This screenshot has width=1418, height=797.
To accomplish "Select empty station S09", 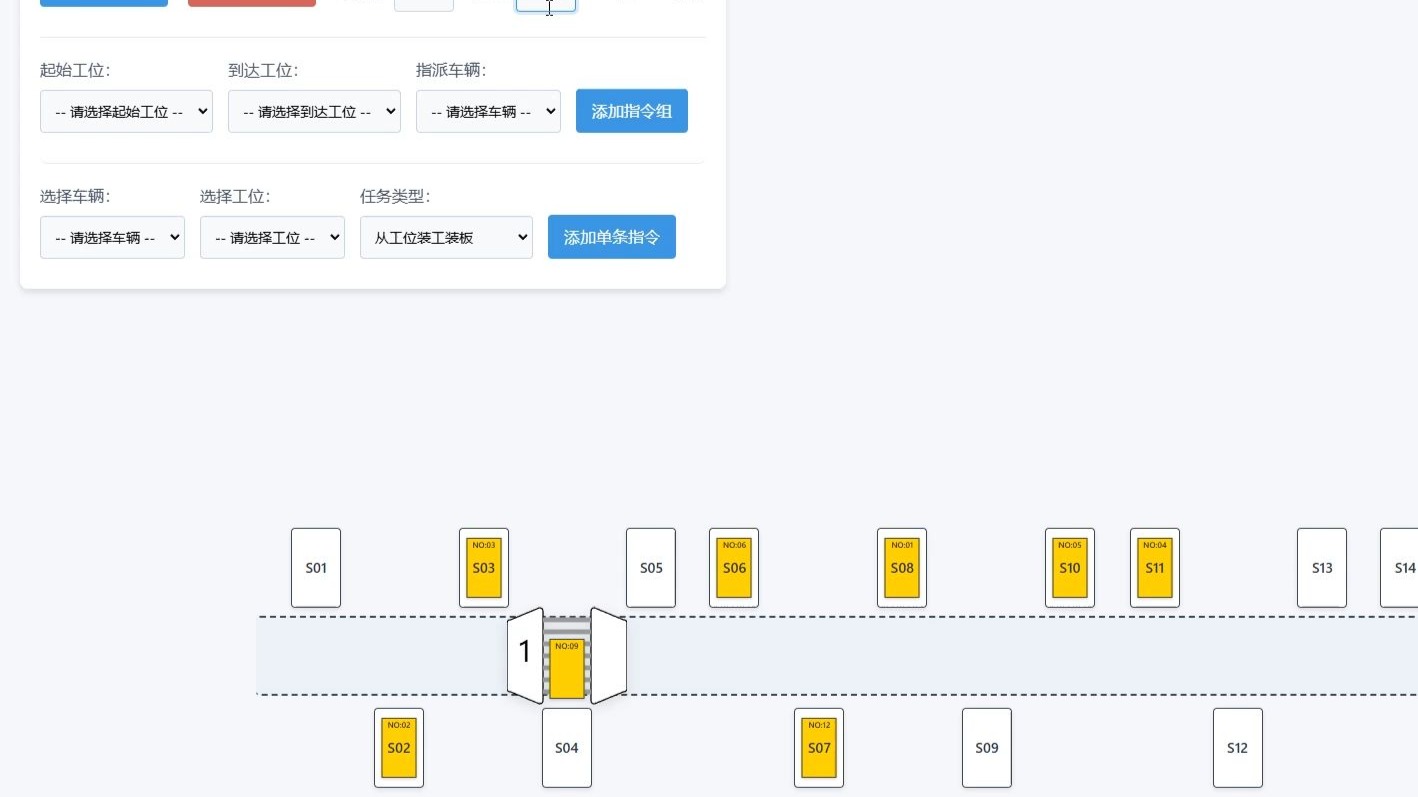I will (x=987, y=748).
